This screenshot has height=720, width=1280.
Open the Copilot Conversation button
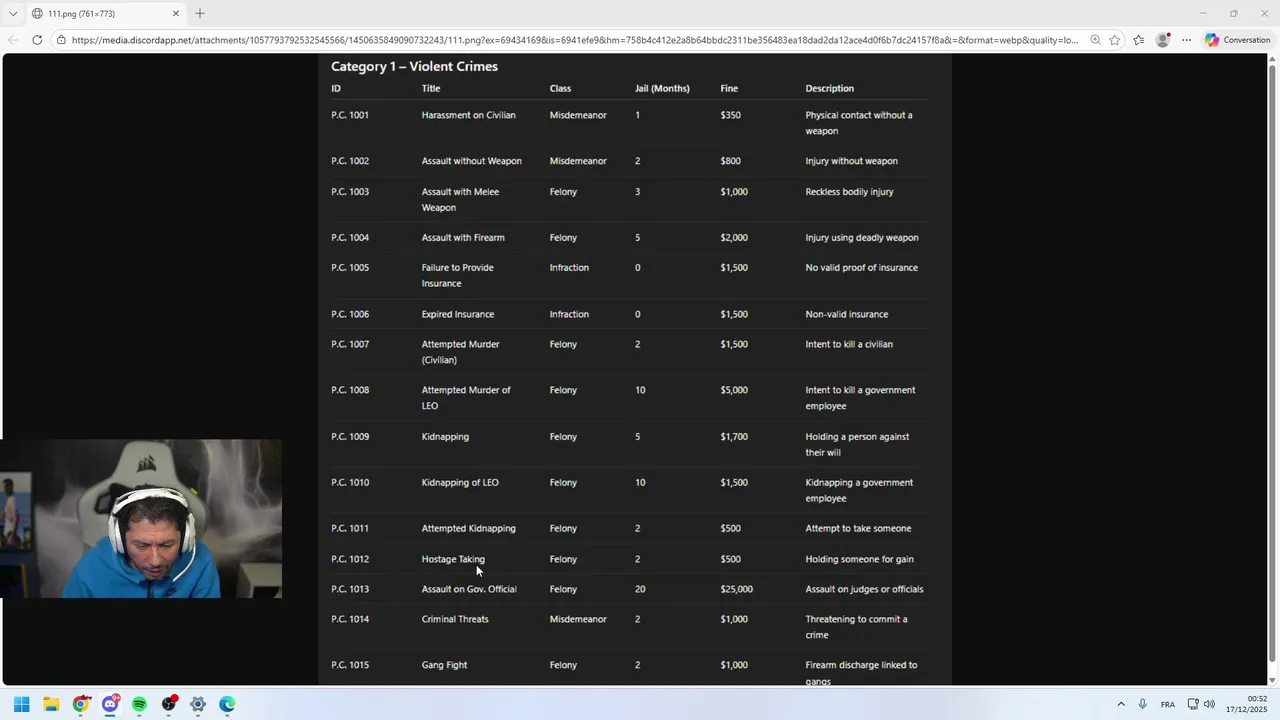pos(1238,40)
